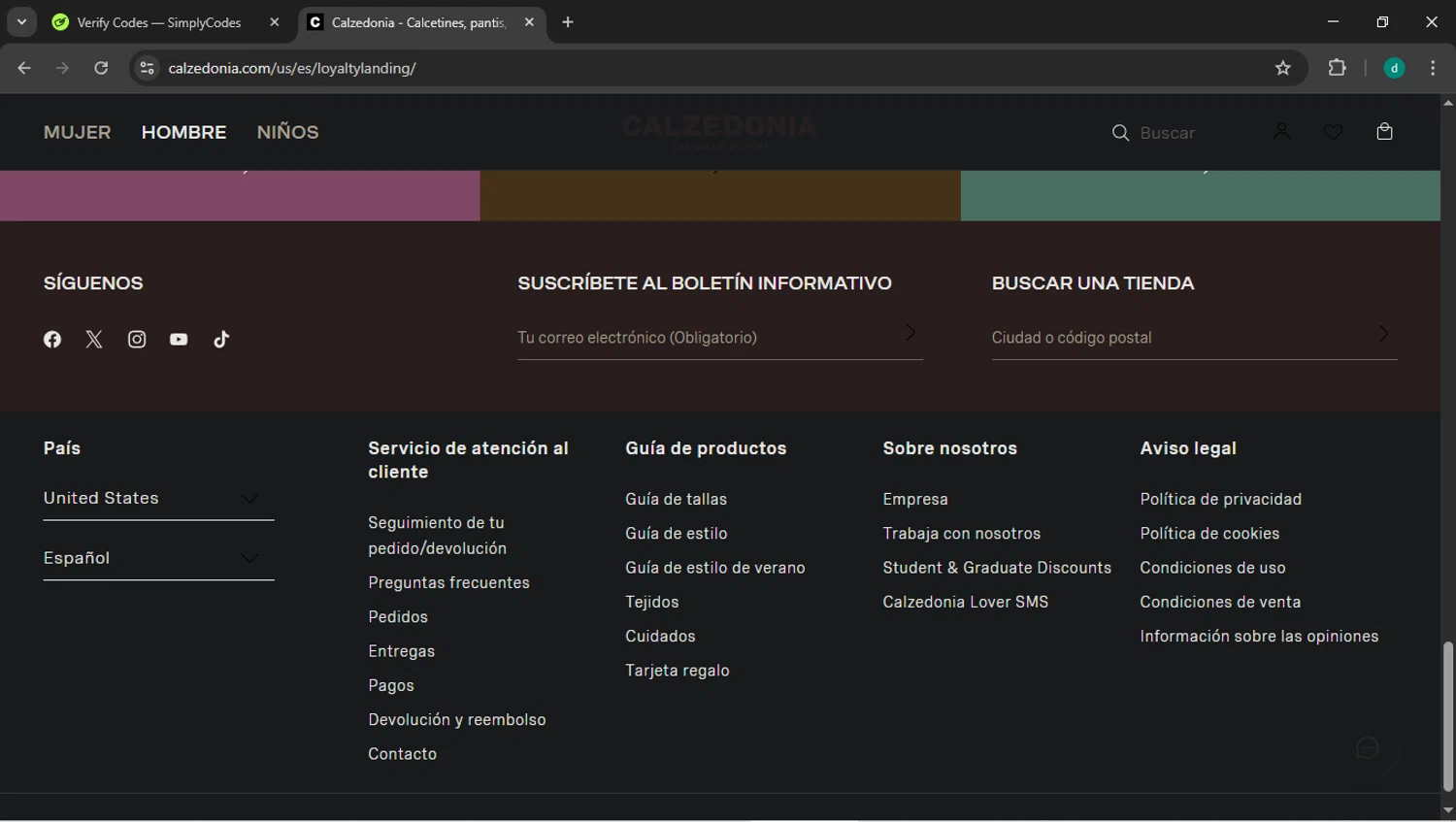The width and height of the screenshot is (1456, 822).
Task: Open the live chat bubble icon
Action: pyautogui.click(x=1368, y=748)
